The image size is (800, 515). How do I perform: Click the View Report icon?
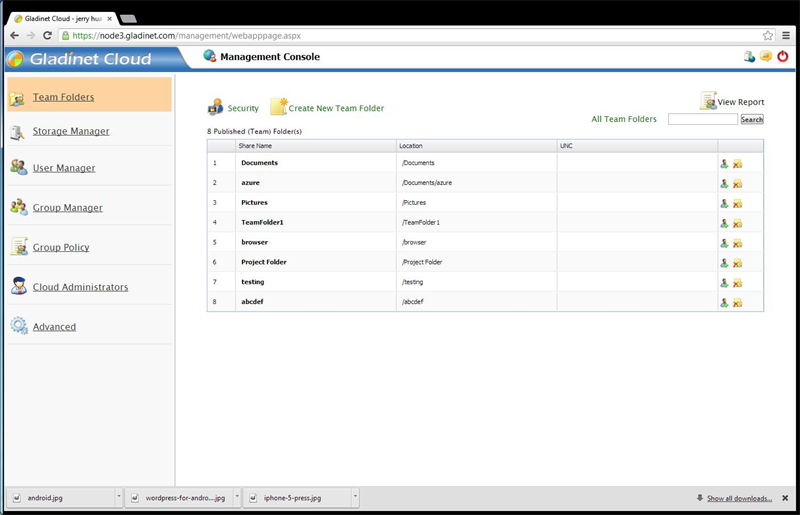708,101
